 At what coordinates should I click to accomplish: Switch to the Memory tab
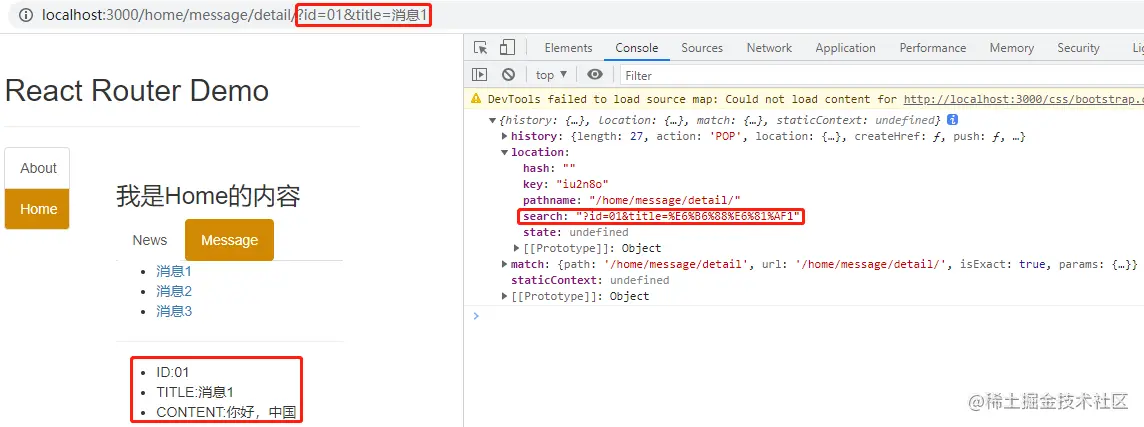tap(1011, 48)
